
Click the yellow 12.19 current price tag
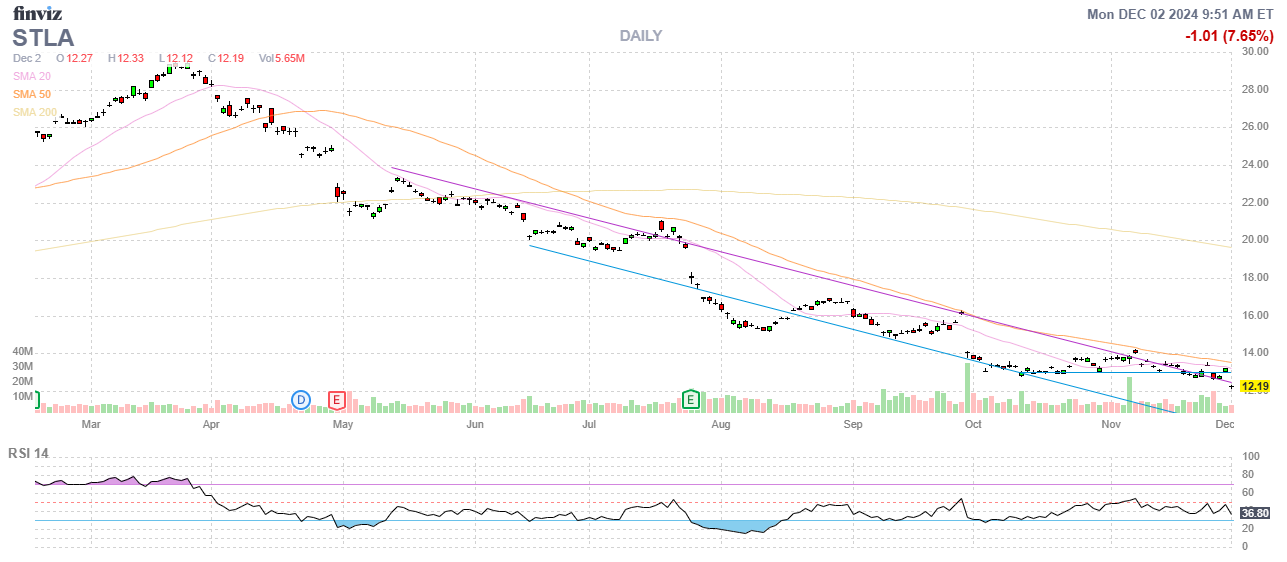[1254, 386]
